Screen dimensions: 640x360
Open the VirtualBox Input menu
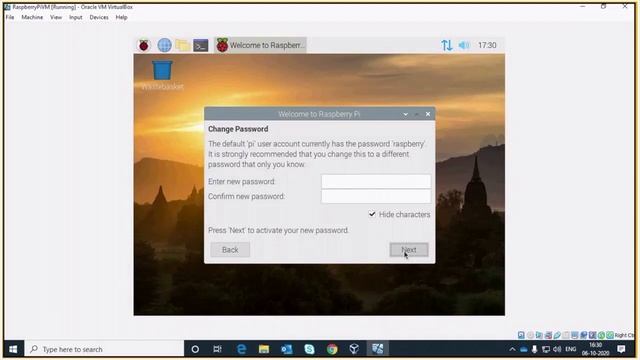tap(76, 18)
